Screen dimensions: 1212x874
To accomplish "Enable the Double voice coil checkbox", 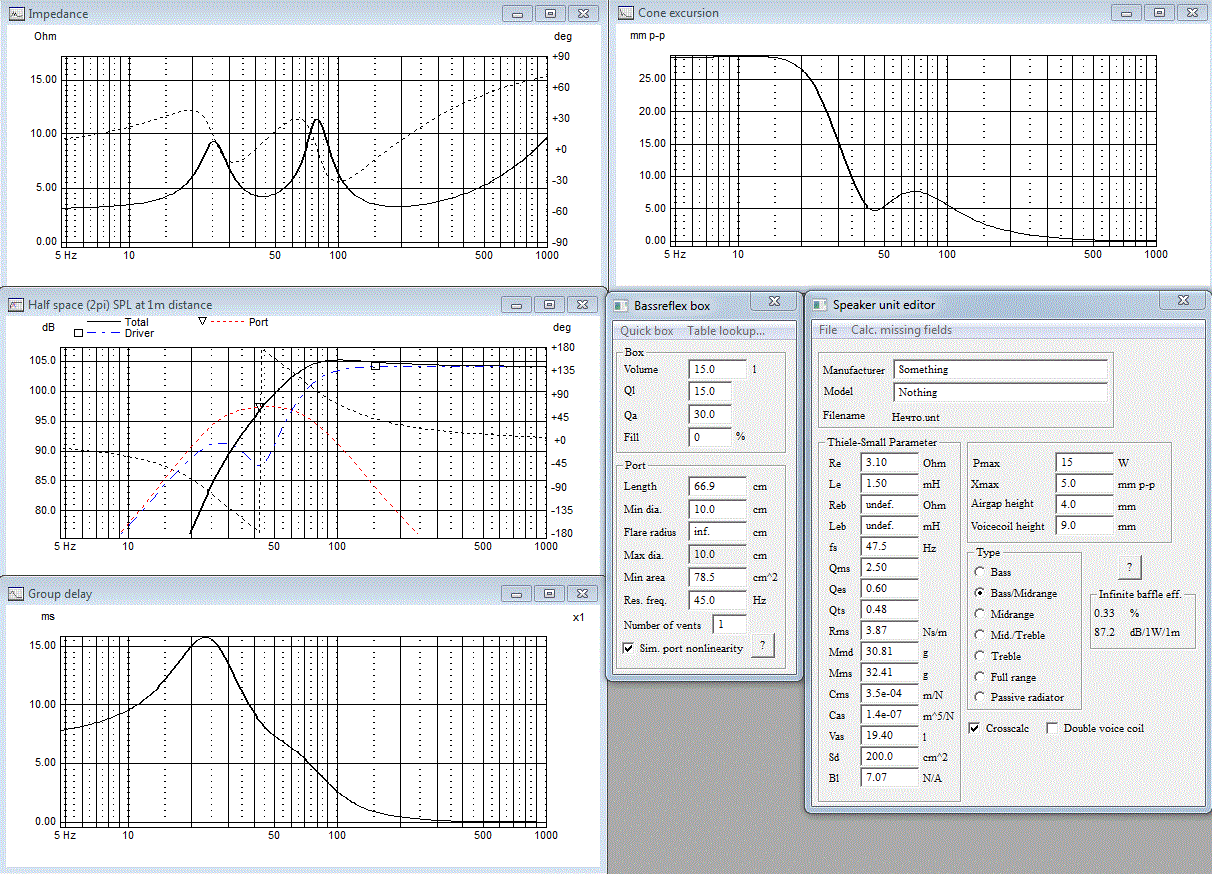I will [1052, 729].
